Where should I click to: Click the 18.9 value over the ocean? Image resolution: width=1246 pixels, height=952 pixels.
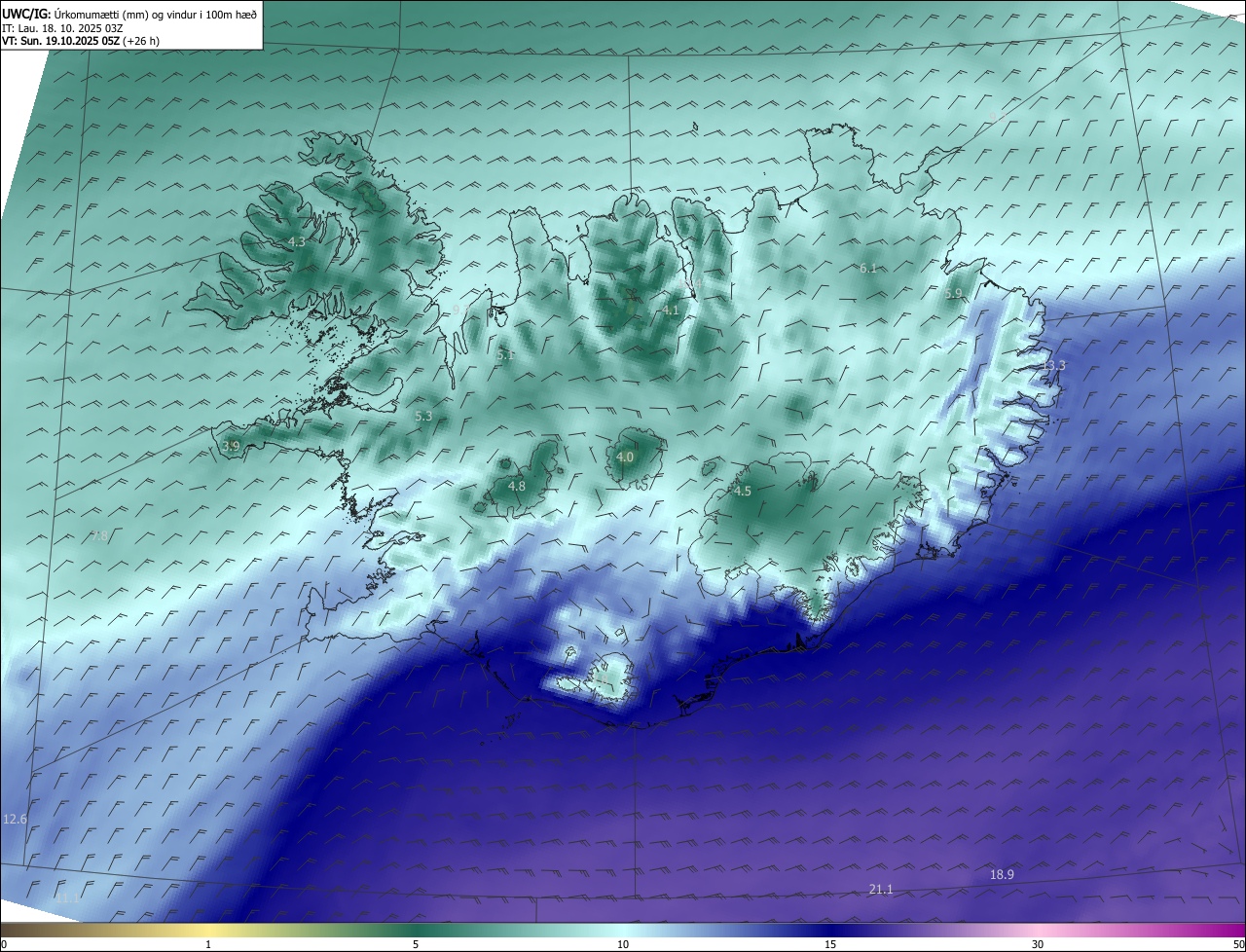pos(1002,874)
